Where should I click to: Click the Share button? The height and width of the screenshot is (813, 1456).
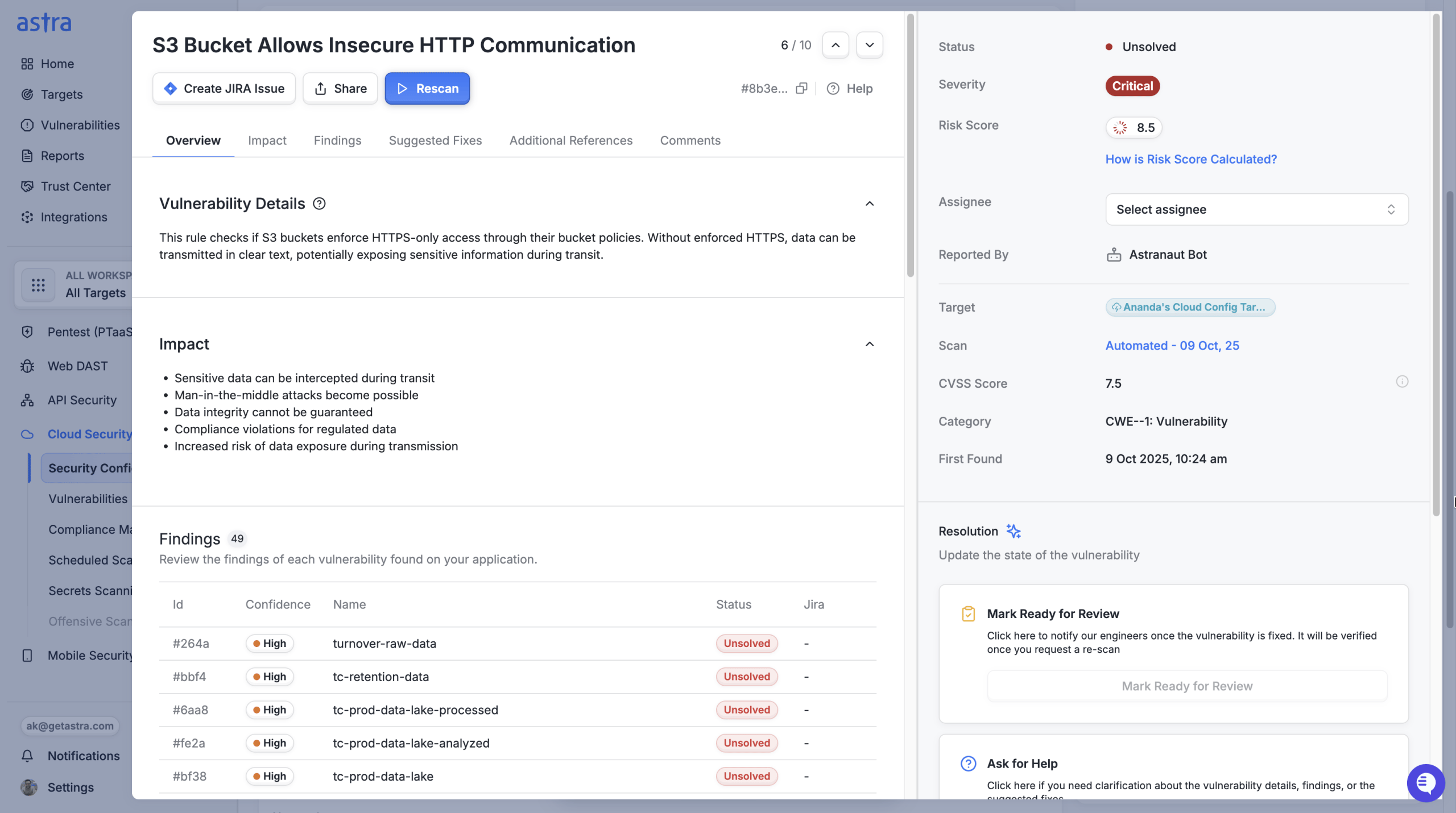[340, 89]
